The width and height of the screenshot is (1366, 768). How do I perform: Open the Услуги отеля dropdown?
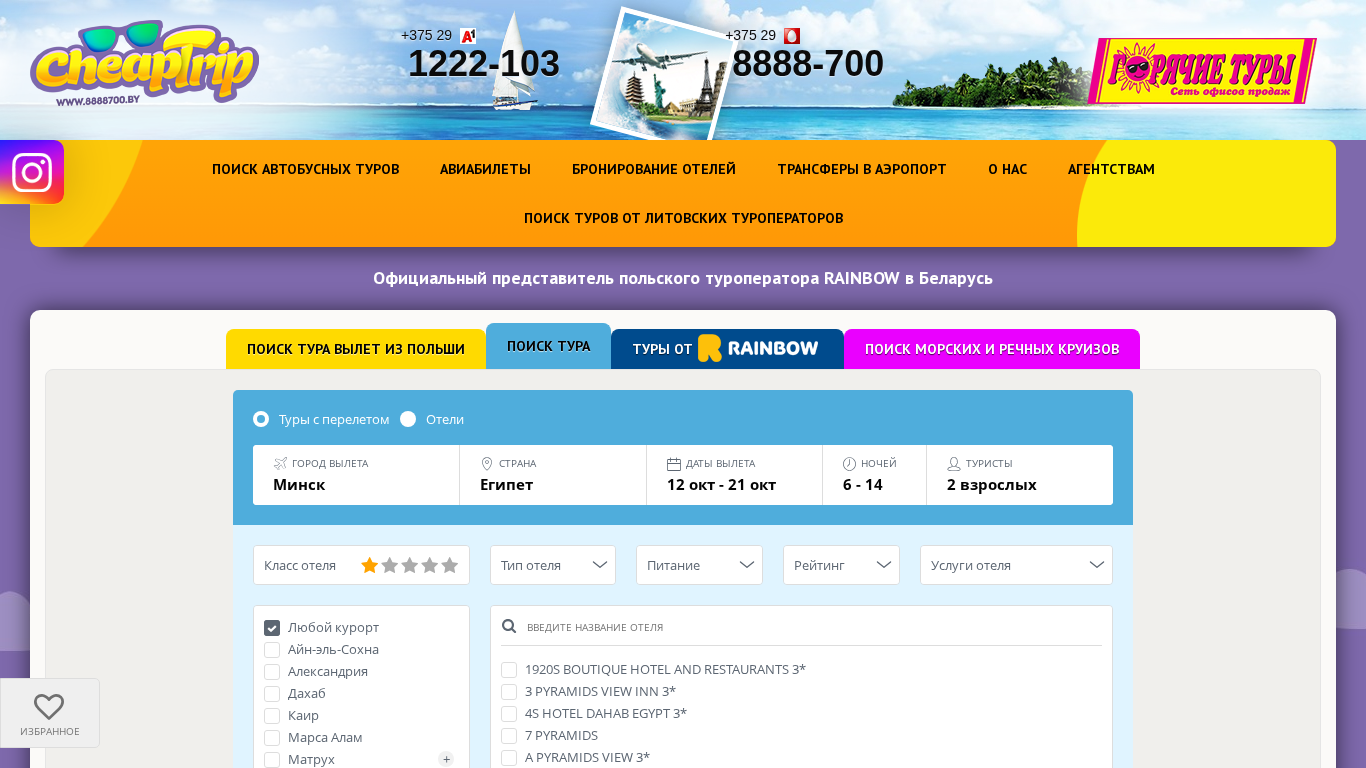click(1016, 565)
